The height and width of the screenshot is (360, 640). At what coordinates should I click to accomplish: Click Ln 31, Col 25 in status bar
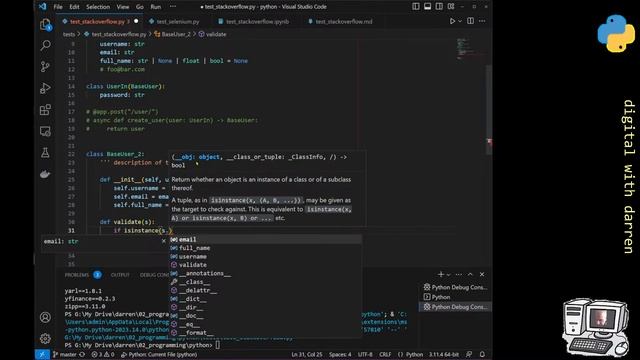(x=307, y=354)
